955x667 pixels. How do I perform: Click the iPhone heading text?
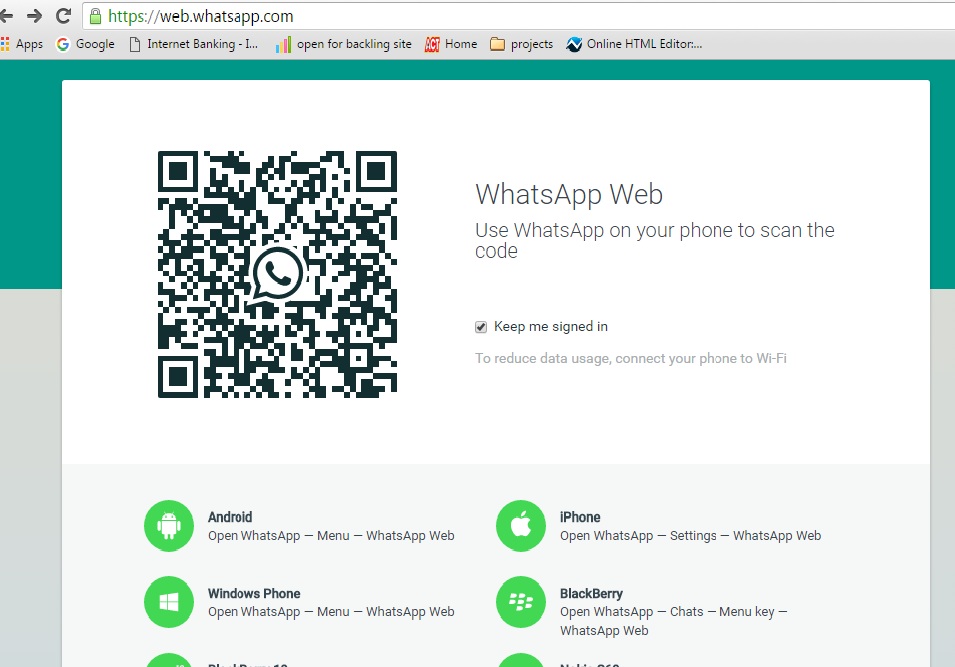click(x=580, y=517)
